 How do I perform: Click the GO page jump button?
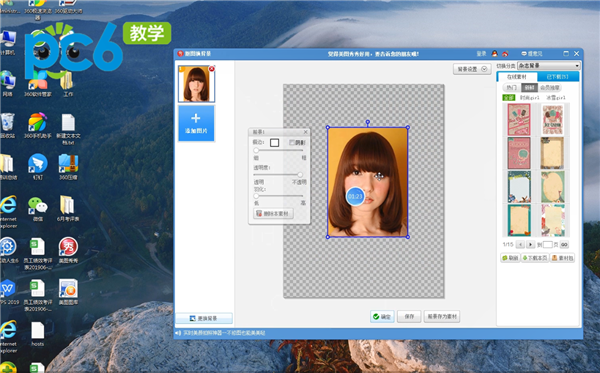564,244
